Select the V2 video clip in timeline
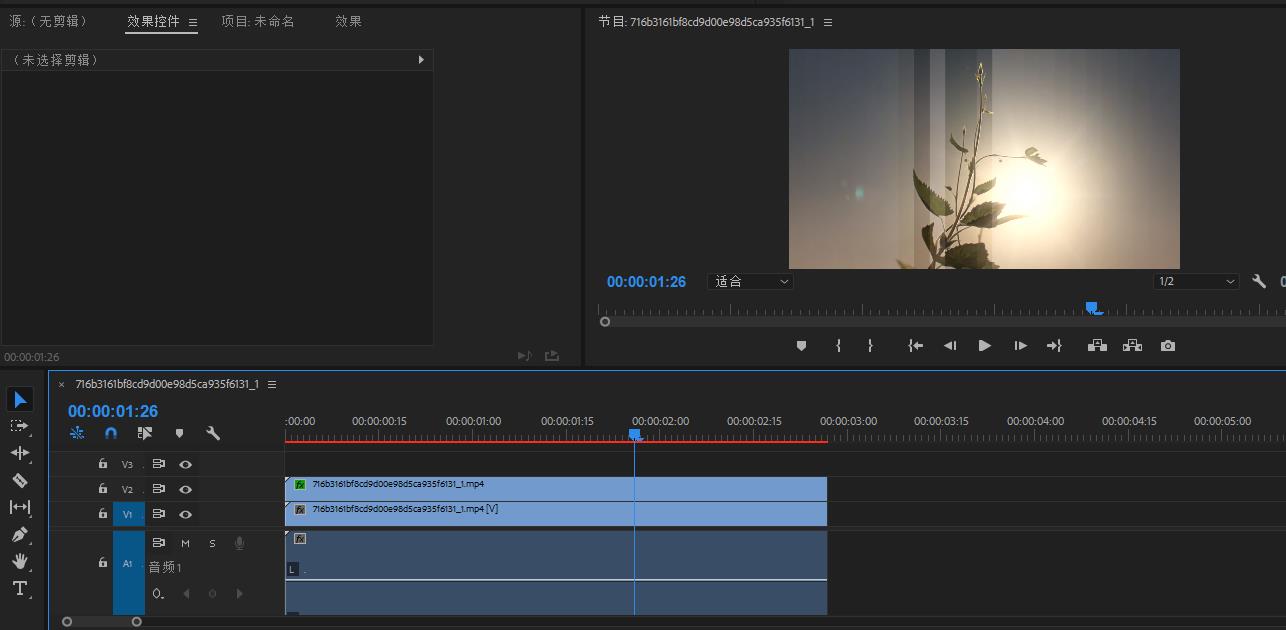Screen dimensions: 1286x630 [x=556, y=488]
